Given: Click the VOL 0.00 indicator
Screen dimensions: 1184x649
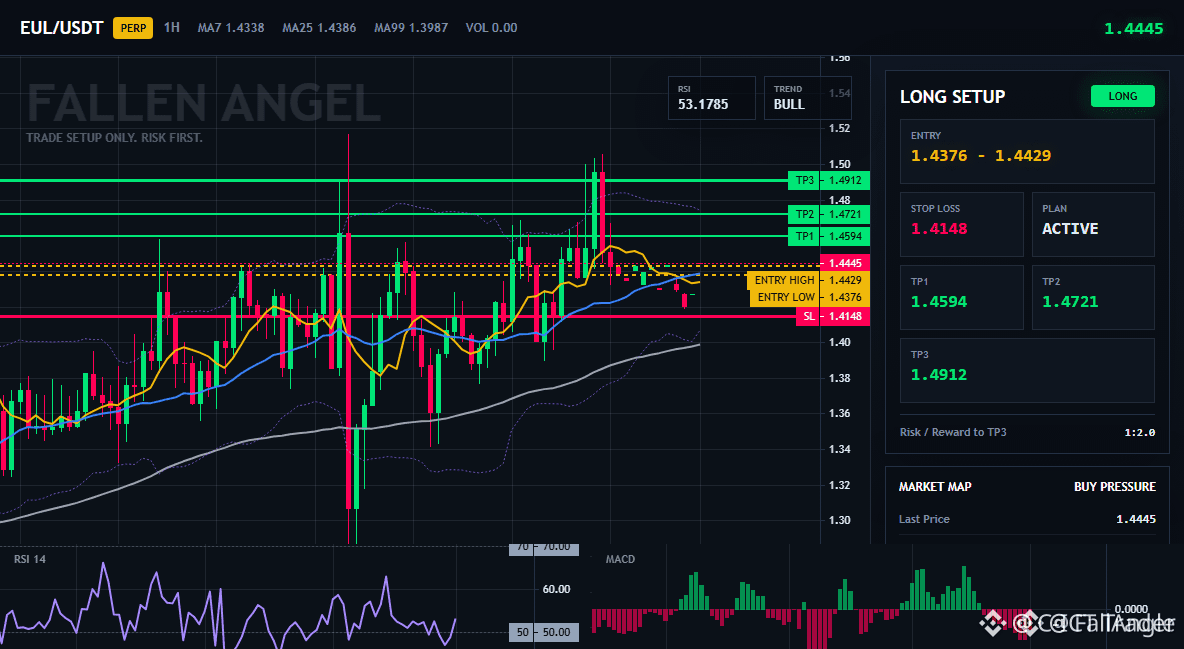Looking at the screenshot, I should 492,28.
